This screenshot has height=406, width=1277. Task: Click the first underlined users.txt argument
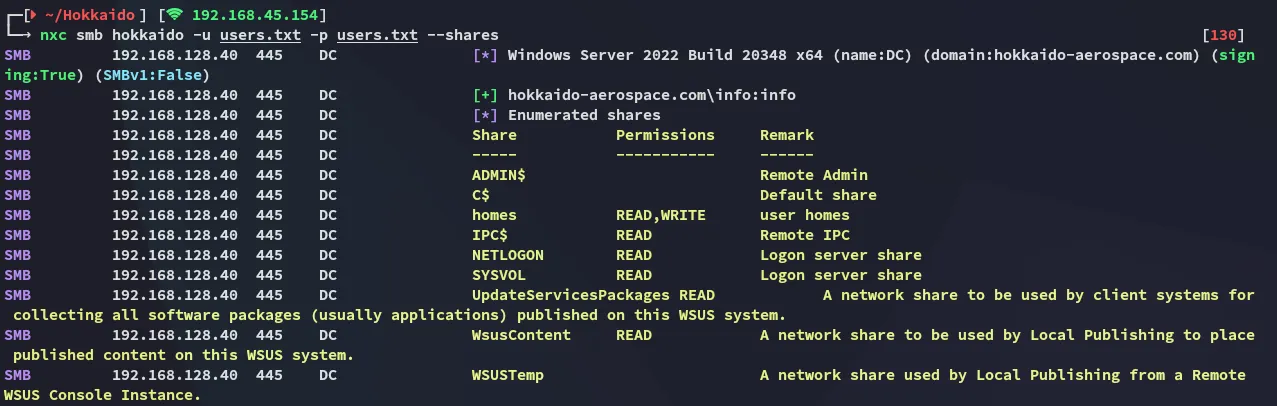(260, 35)
